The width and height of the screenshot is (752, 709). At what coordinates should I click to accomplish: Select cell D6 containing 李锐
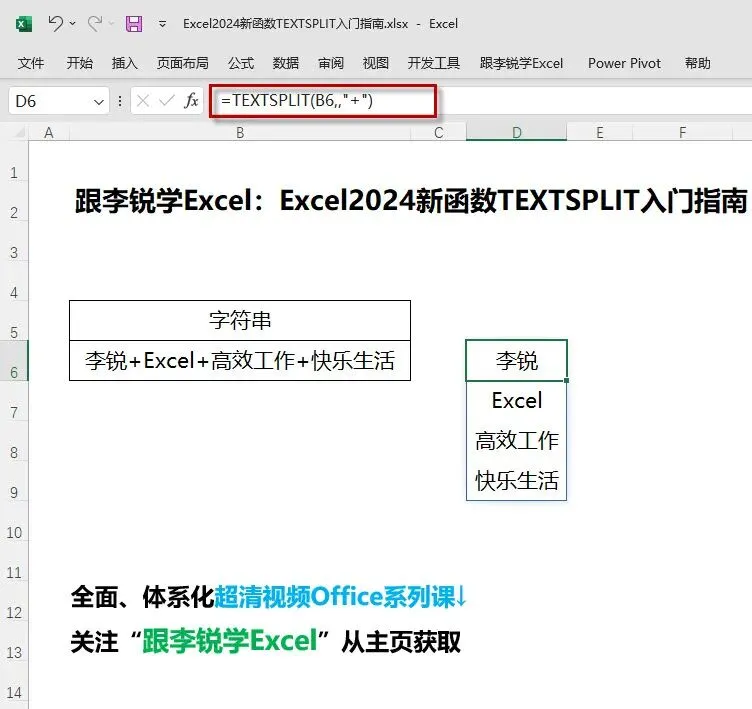pyautogui.click(x=517, y=361)
